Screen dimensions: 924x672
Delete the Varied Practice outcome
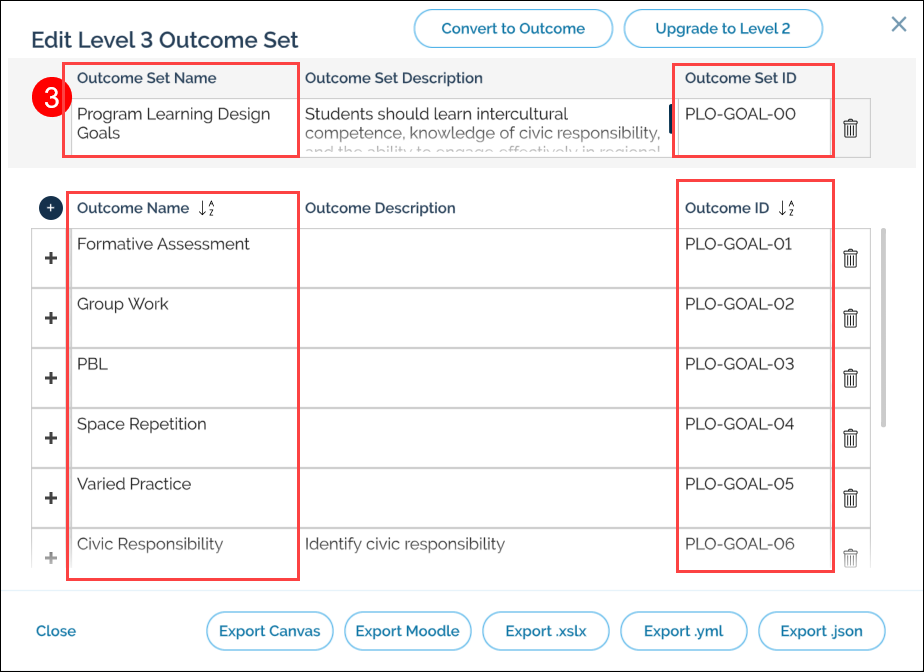[850, 498]
